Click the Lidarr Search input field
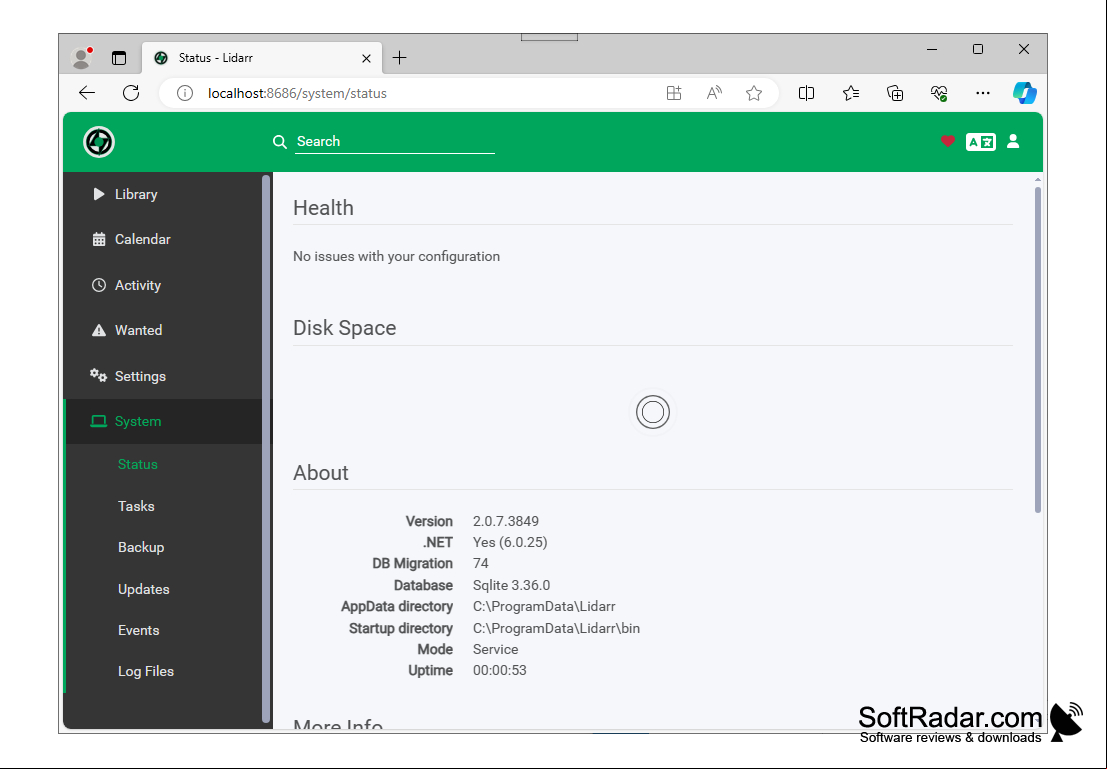Screen dimensions: 1107x769 coord(395,142)
